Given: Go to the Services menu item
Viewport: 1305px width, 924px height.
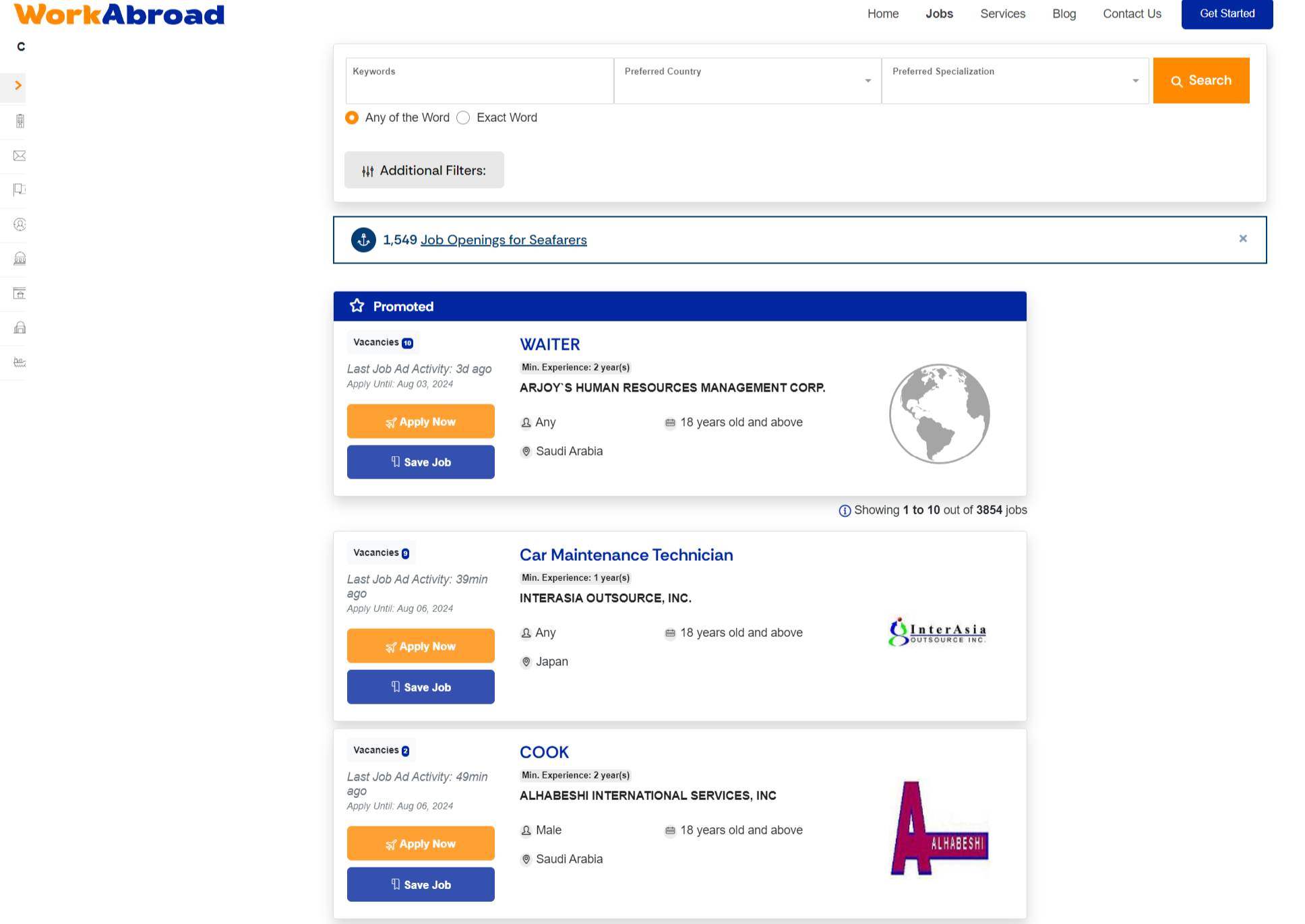Looking at the screenshot, I should 1002,14.
